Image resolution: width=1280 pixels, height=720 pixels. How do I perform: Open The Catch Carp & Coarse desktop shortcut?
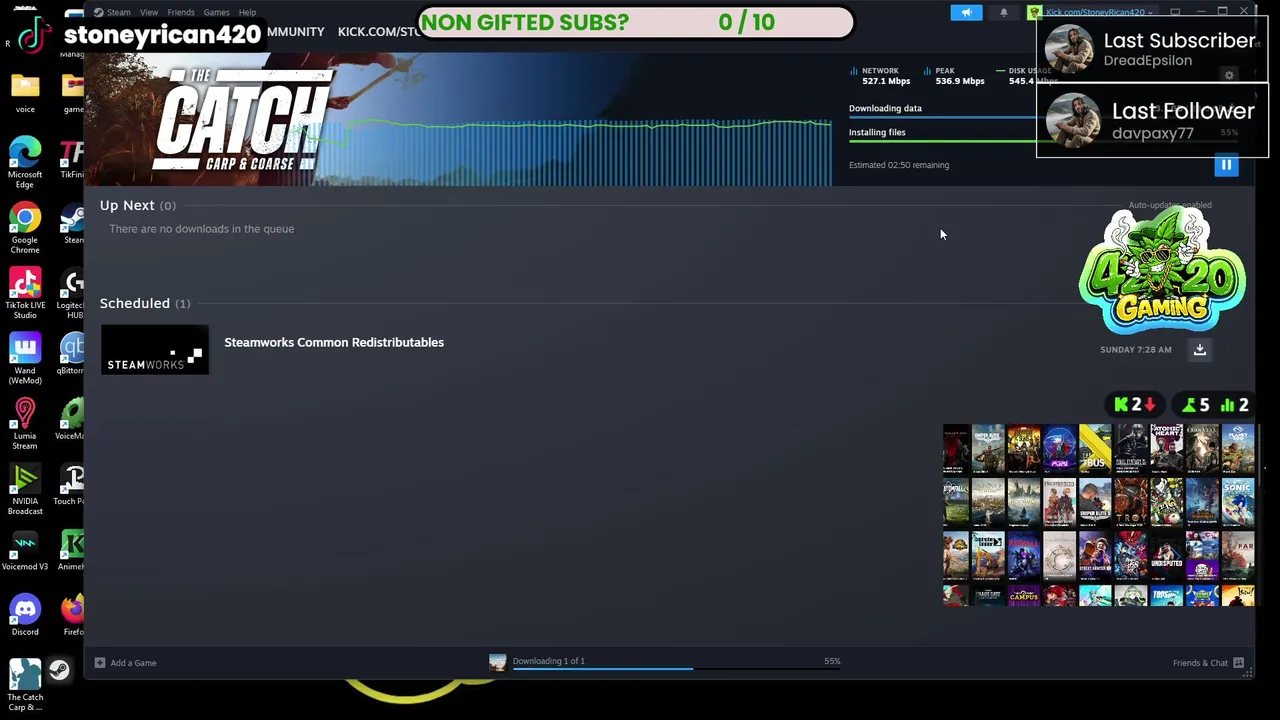tap(25, 685)
